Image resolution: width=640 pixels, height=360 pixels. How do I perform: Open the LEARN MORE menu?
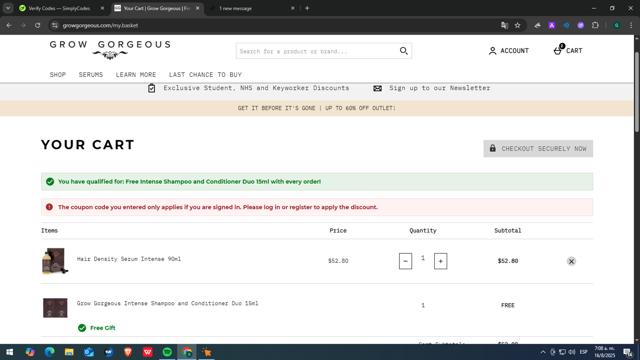coord(136,75)
